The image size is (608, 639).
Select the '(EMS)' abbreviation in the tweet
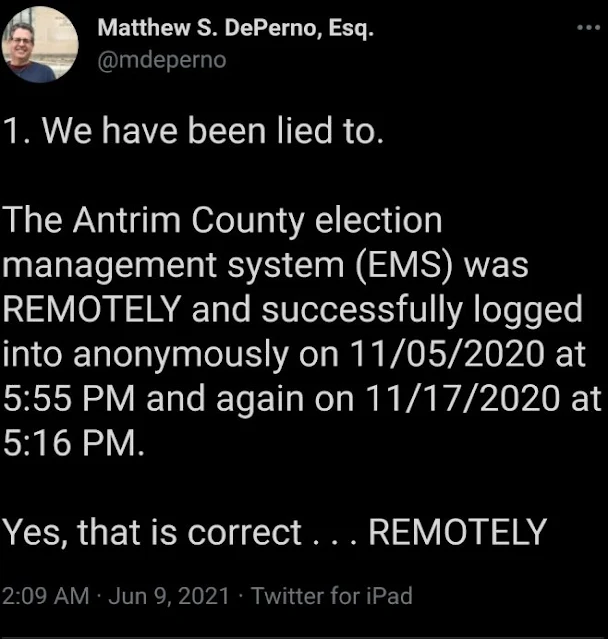pos(404,265)
